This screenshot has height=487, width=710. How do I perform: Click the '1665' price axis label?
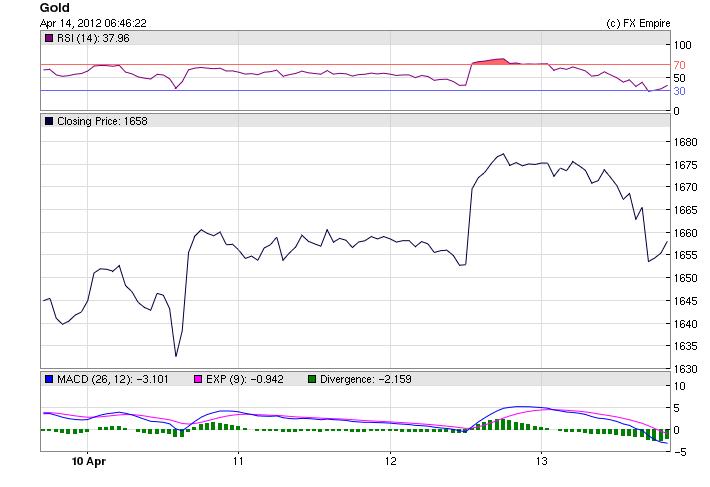[686, 210]
